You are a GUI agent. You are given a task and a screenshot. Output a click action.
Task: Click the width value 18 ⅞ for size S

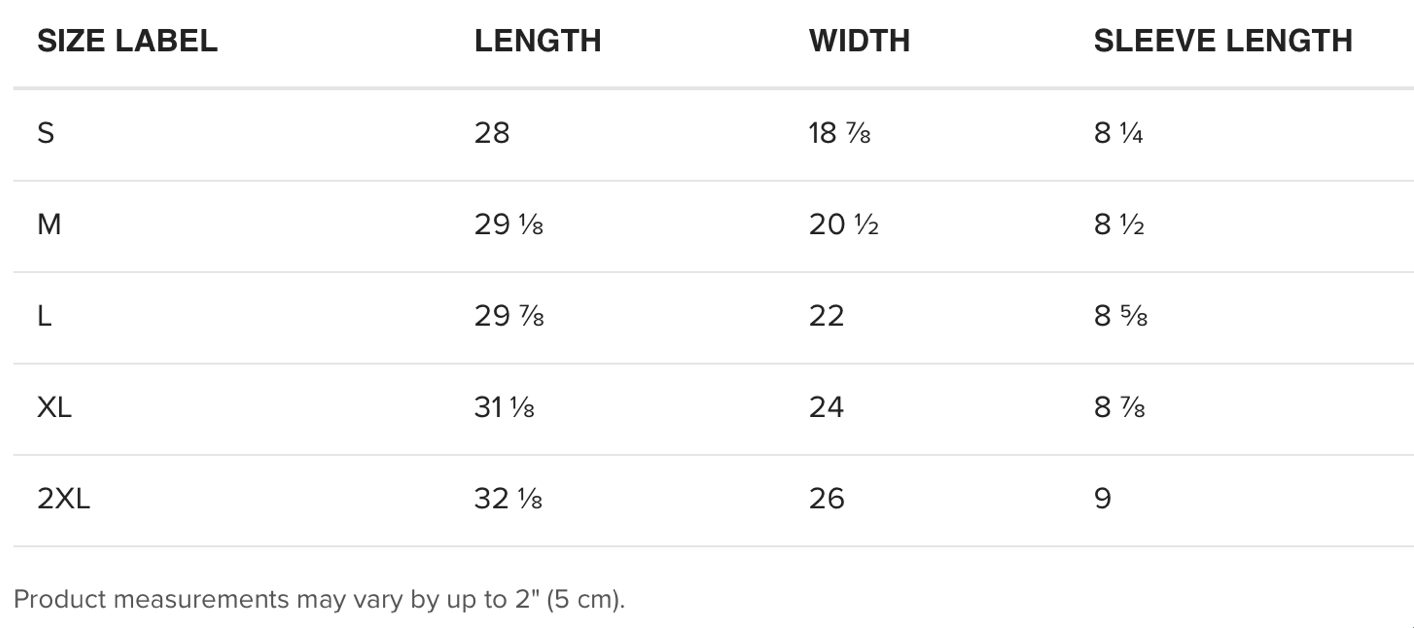coord(839,133)
